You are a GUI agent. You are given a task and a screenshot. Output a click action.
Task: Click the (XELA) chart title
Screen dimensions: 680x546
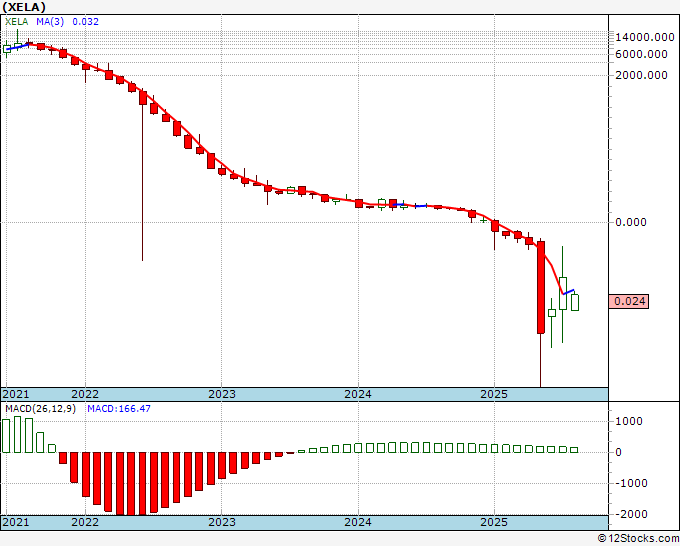(x=24, y=7)
